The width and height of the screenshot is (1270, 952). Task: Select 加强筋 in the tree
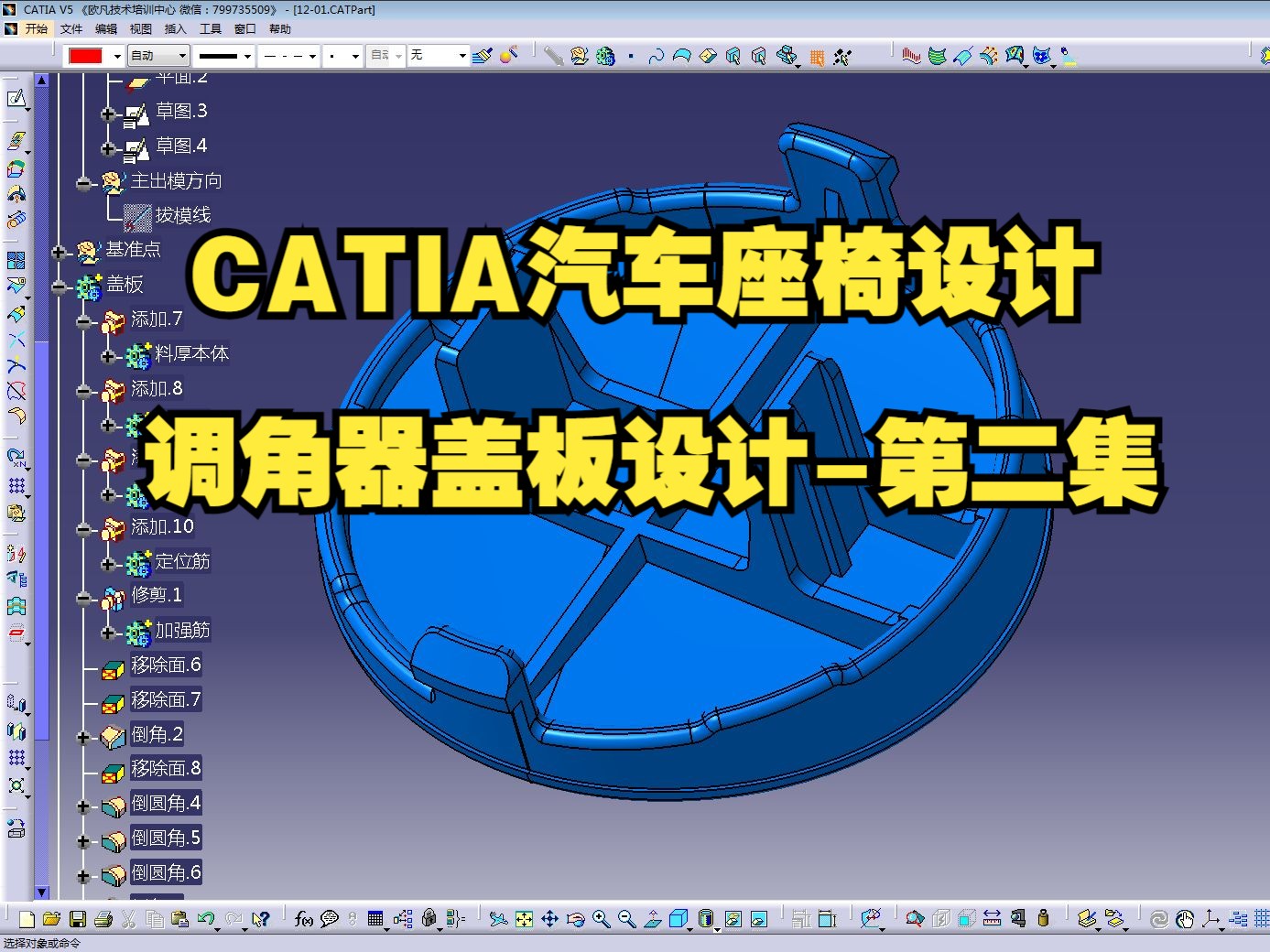coord(182,630)
